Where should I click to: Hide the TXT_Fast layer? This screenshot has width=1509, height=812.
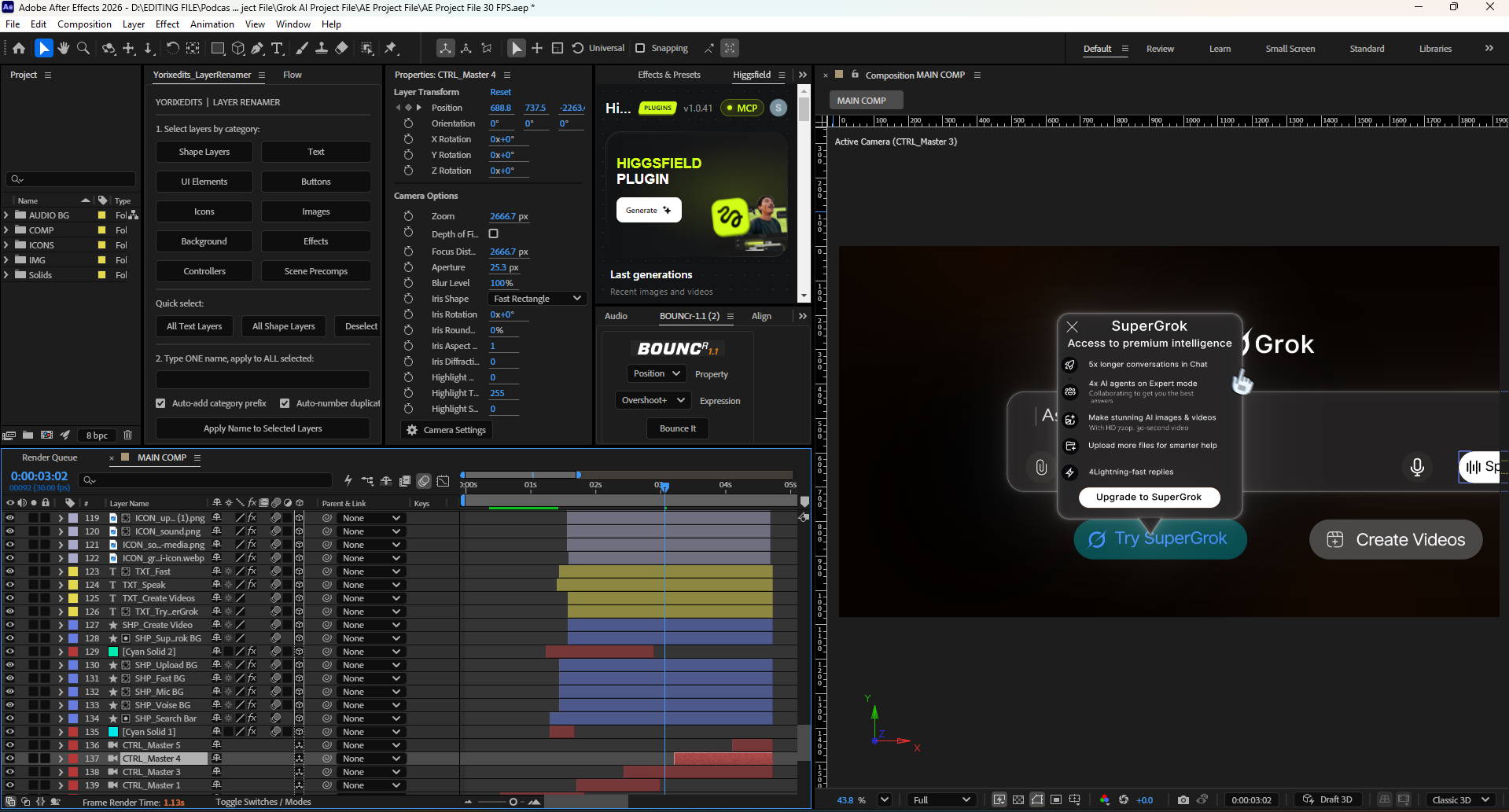tap(10, 571)
